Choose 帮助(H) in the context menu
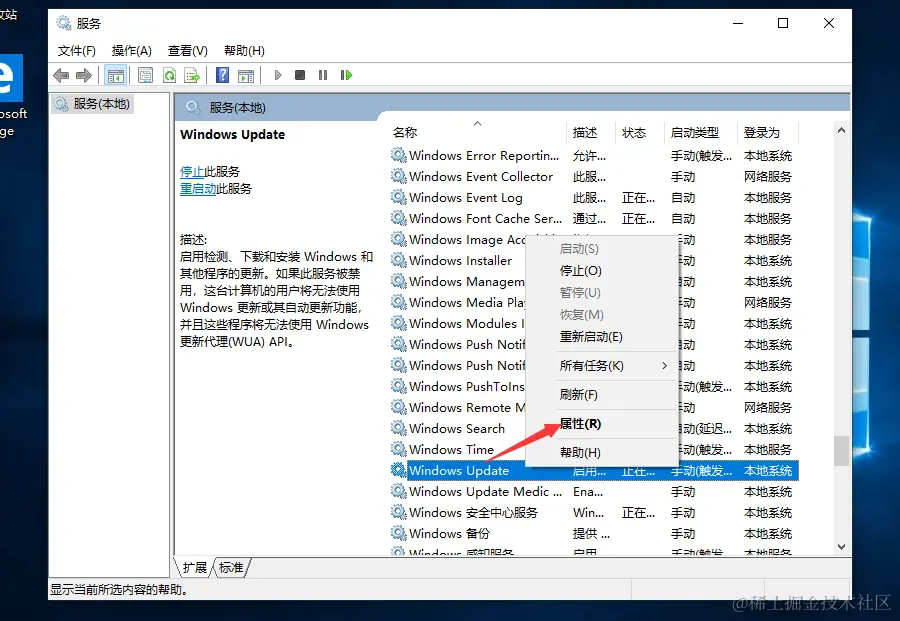Image resolution: width=900 pixels, height=621 pixels. pyautogui.click(x=602, y=453)
